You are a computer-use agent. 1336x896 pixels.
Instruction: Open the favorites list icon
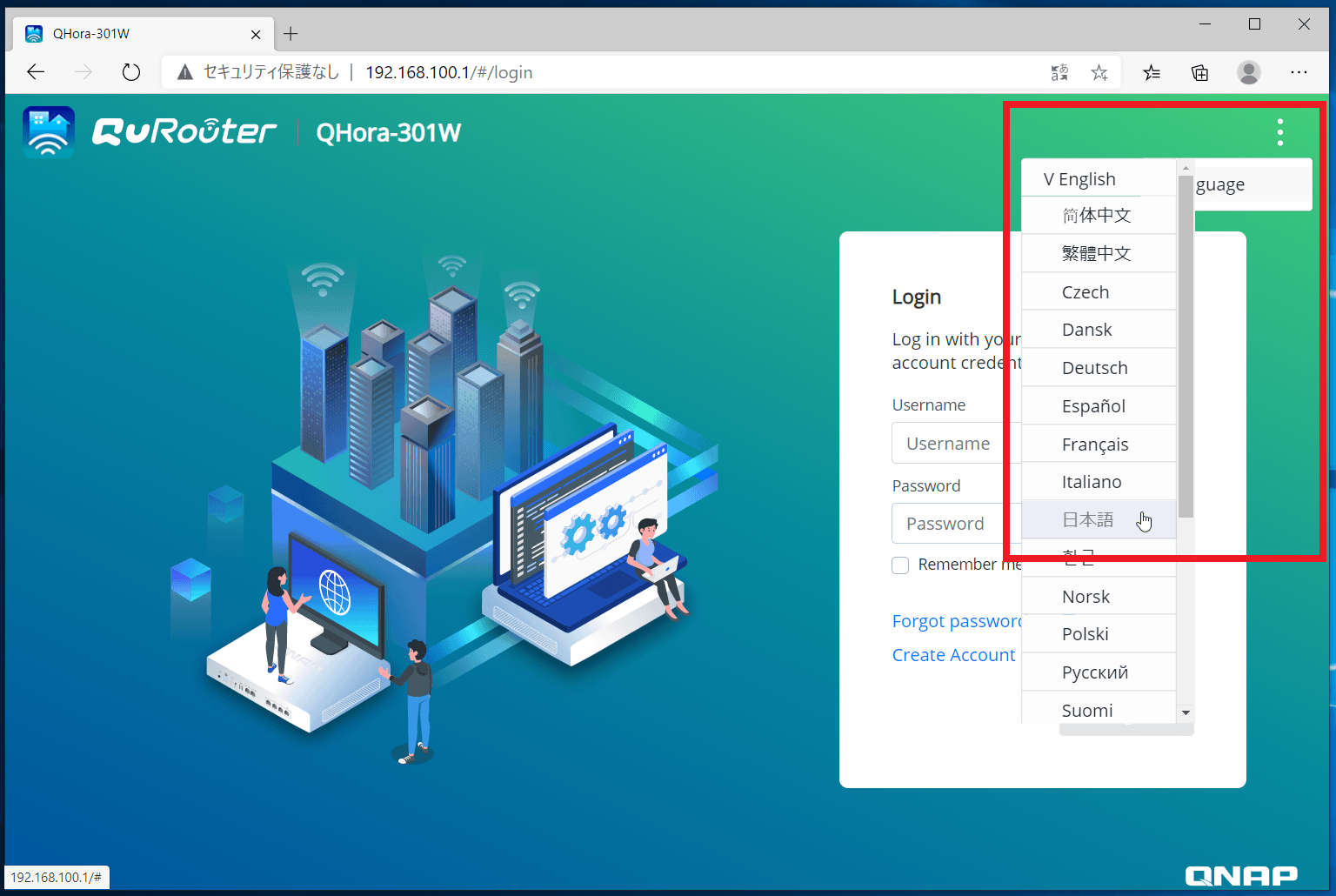1152,72
